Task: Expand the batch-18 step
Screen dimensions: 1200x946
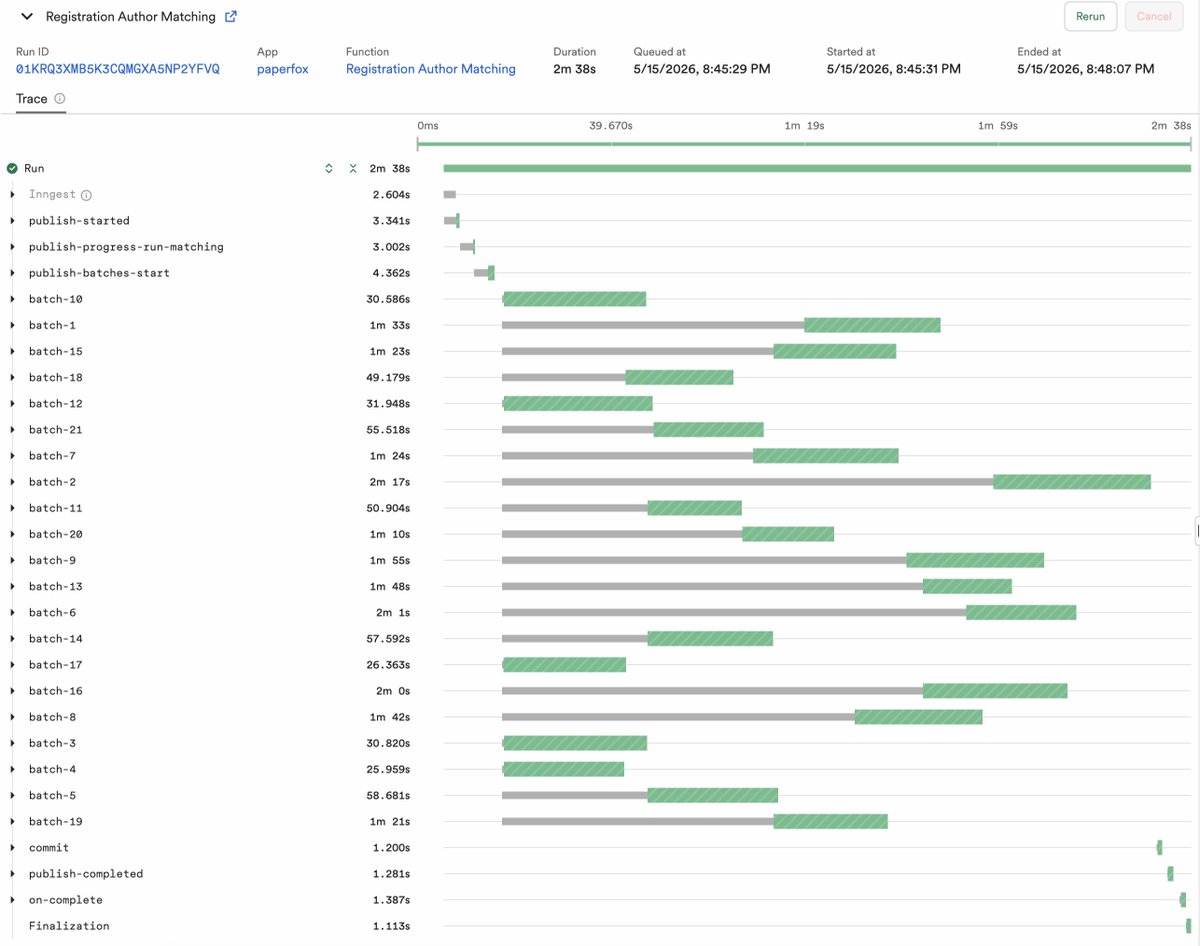Action: point(13,378)
